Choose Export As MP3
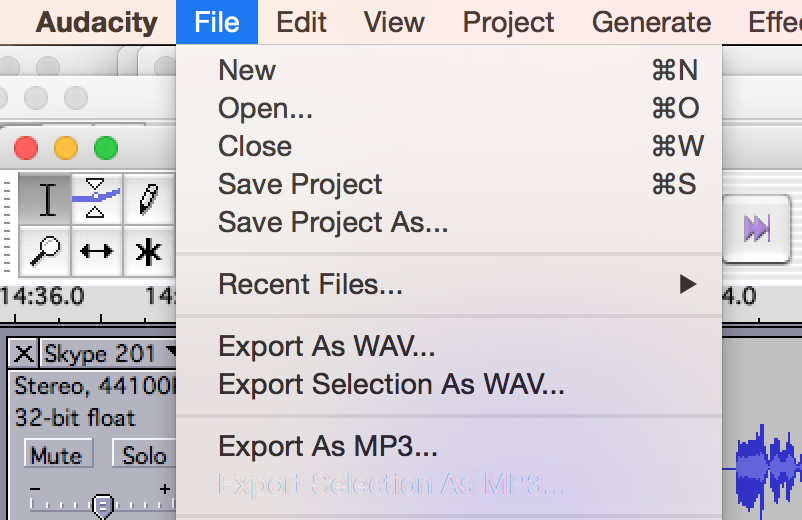This screenshot has width=802, height=520. coord(328,447)
